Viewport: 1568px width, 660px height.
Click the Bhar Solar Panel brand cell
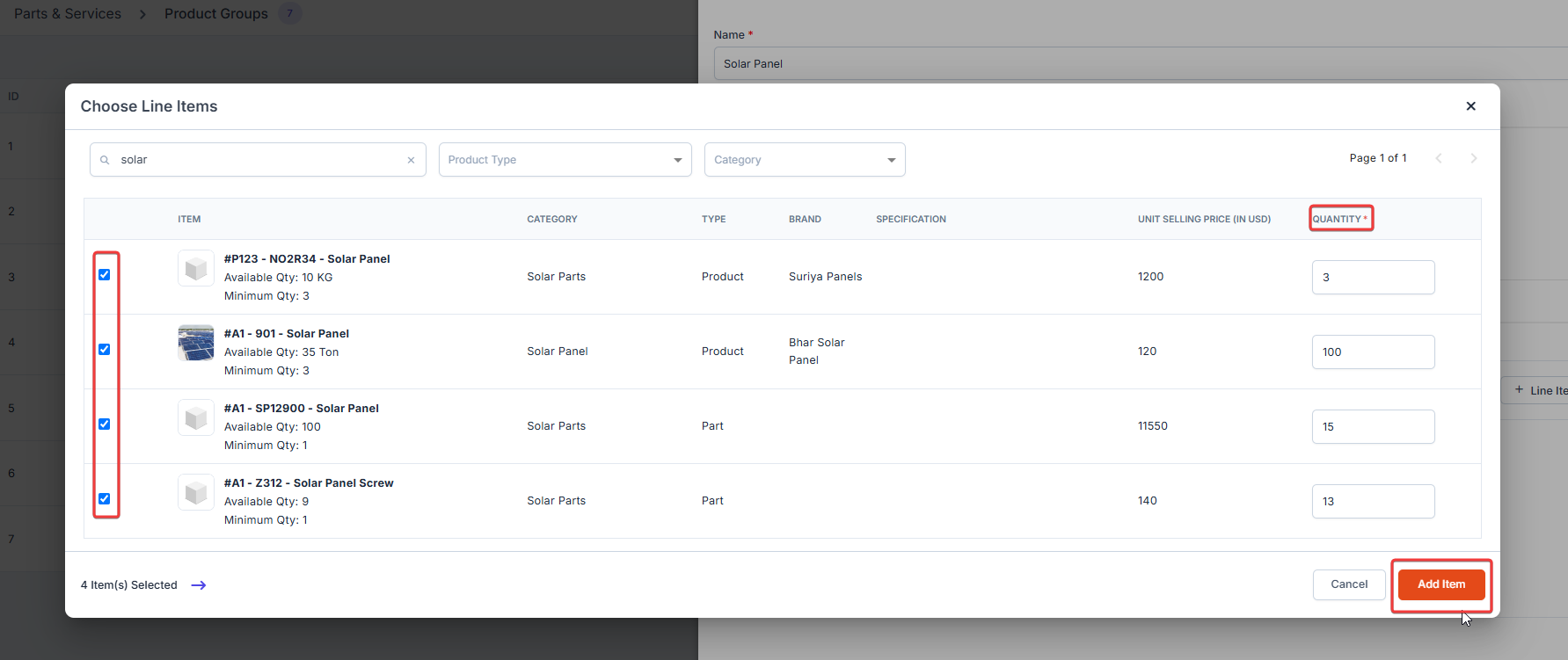pyautogui.click(x=817, y=352)
